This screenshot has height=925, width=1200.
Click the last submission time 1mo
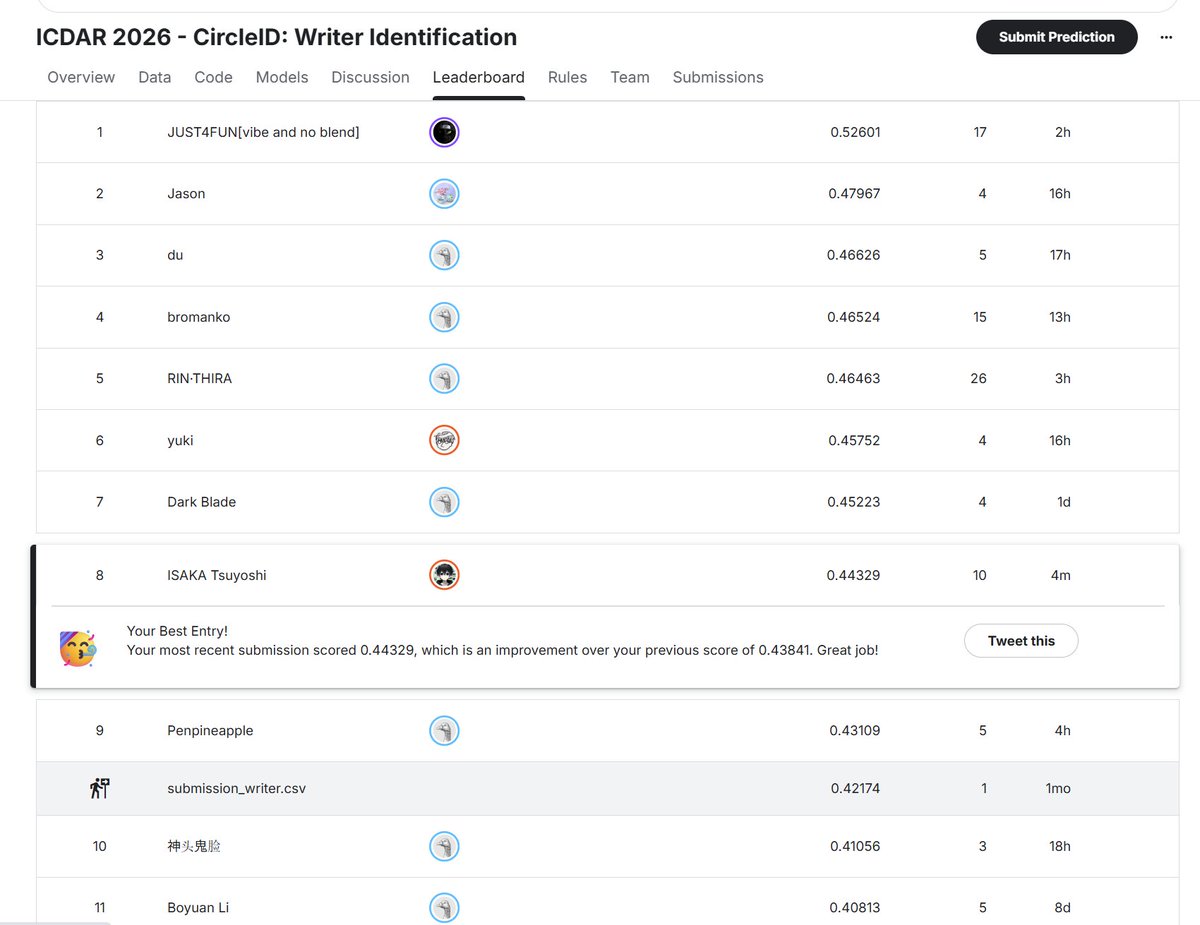tap(1058, 788)
